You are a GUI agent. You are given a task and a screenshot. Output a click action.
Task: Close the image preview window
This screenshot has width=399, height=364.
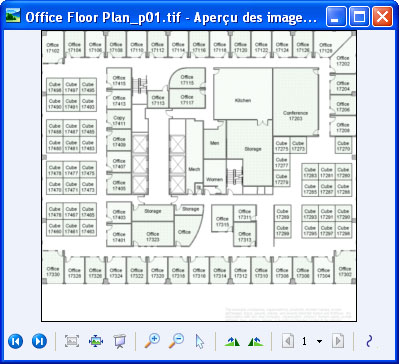coord(382,16)
